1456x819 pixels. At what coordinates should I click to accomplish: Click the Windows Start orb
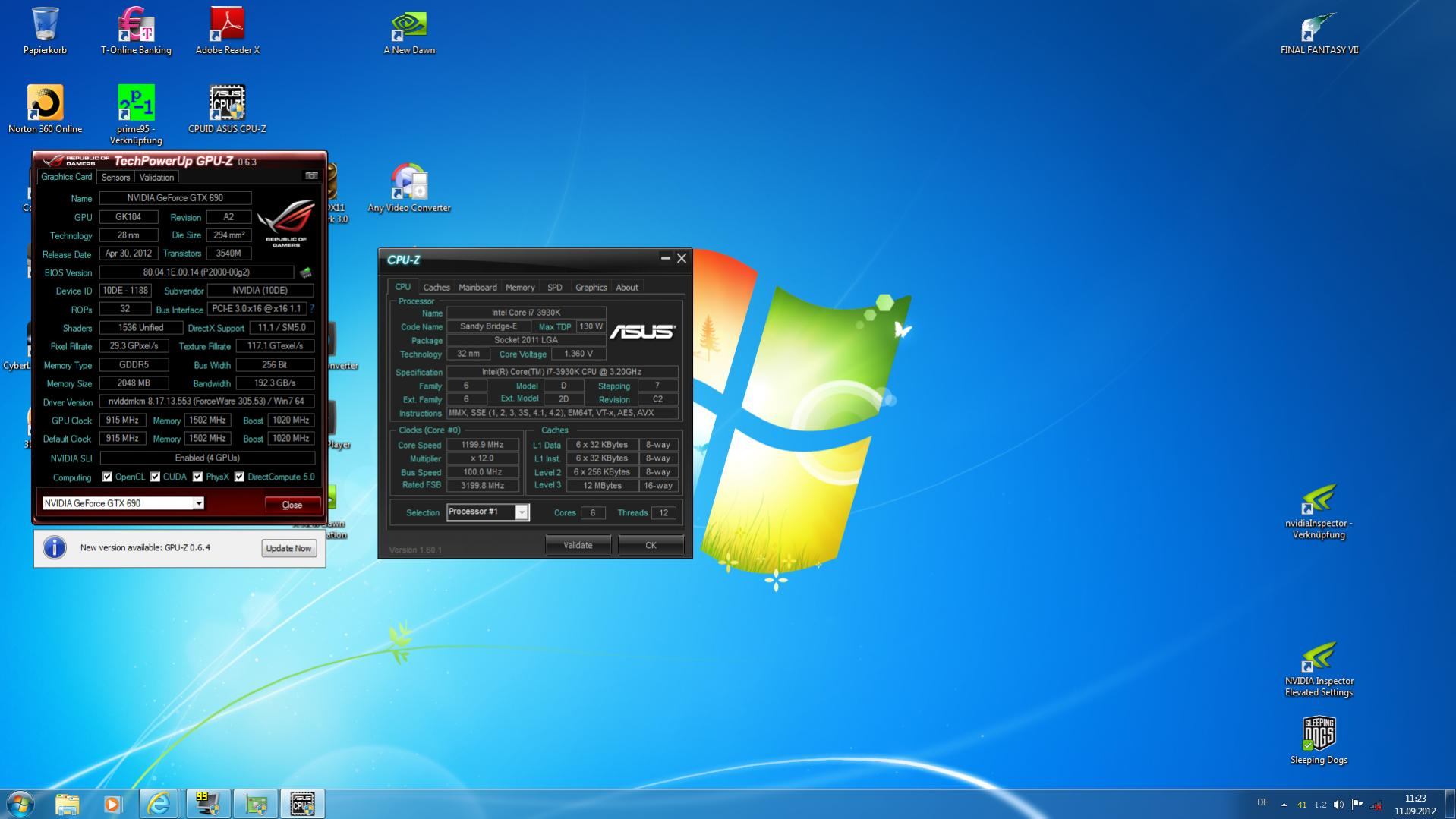20,803
